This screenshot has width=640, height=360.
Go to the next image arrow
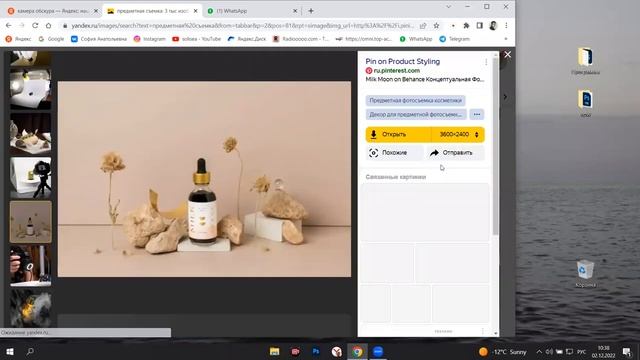[x=505, y=97]
